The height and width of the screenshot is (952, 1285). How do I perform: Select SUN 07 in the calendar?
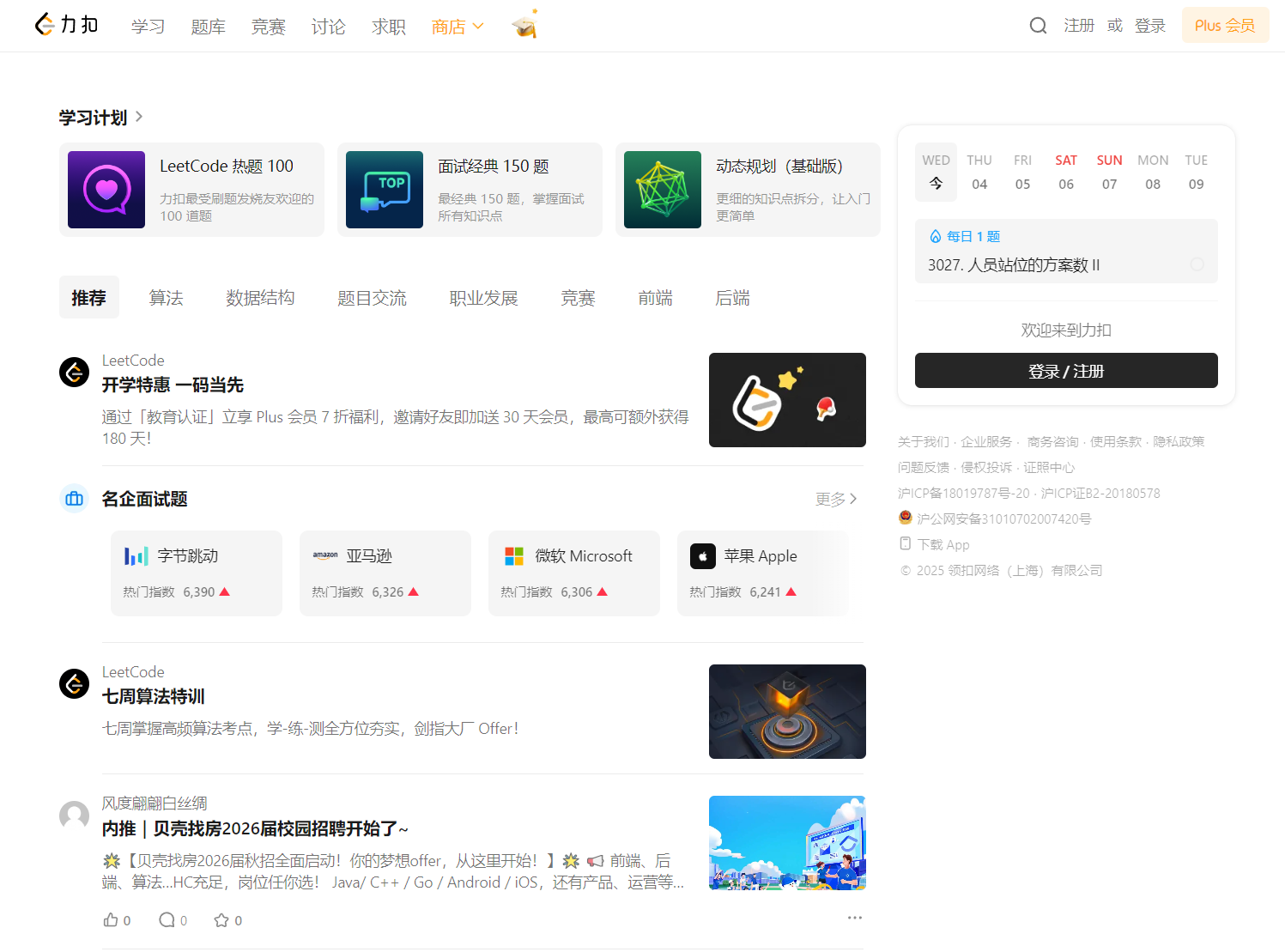point(1109,172)
